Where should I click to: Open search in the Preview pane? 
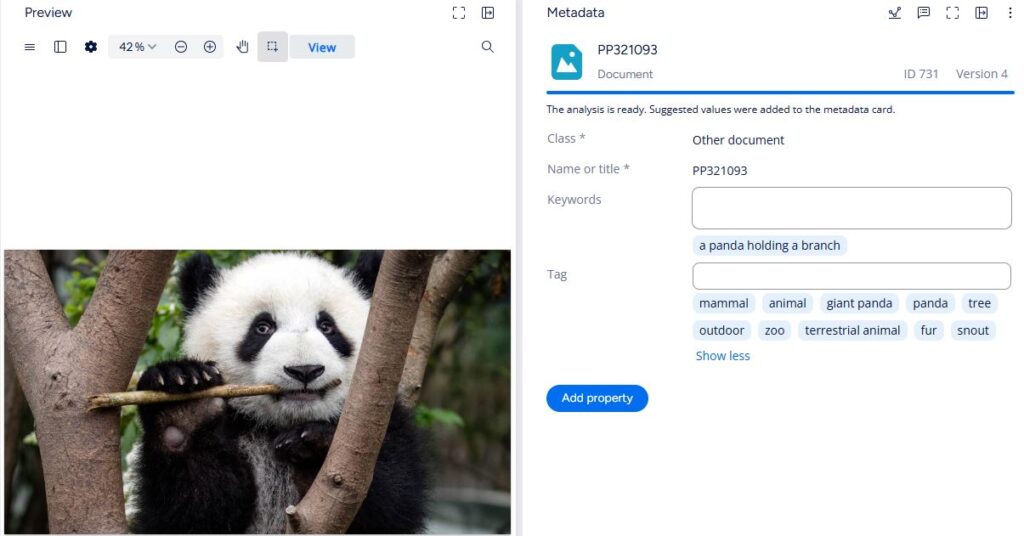tap(487, 47)
